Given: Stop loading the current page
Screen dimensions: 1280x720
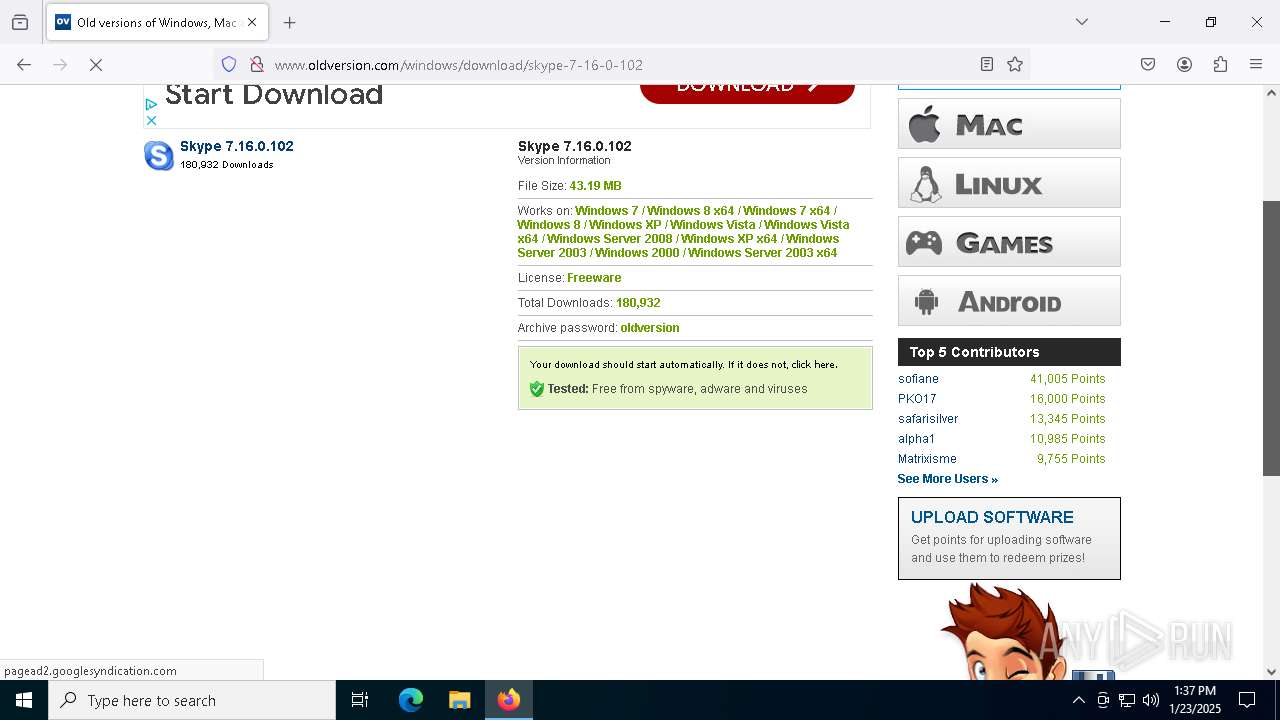Looking at the screenshot, I should click(96, 65).
